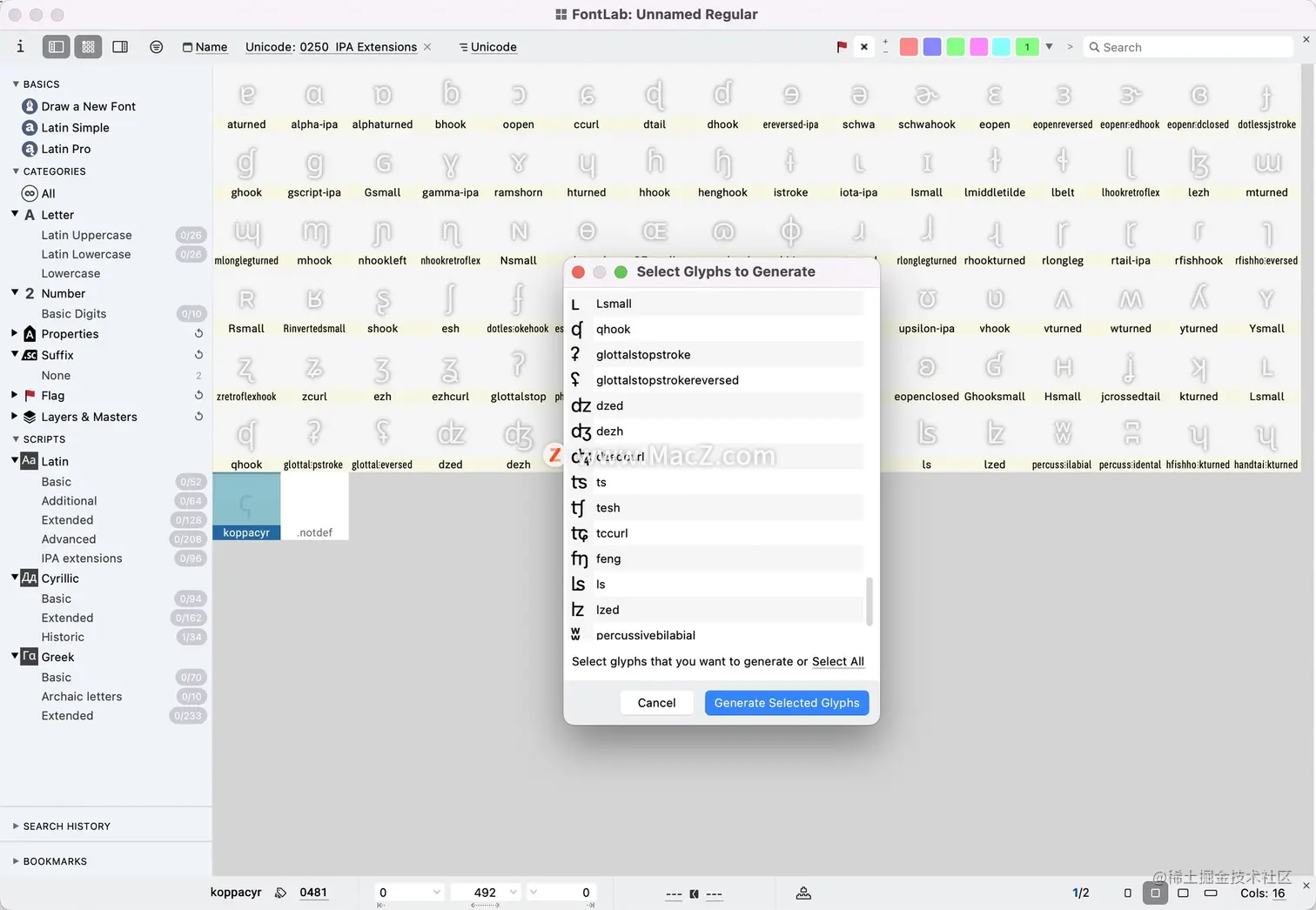The height and width of the screenshot is (910, 1316).
Task: Click the red flag icon in toolbar
Action: (842, 47)
